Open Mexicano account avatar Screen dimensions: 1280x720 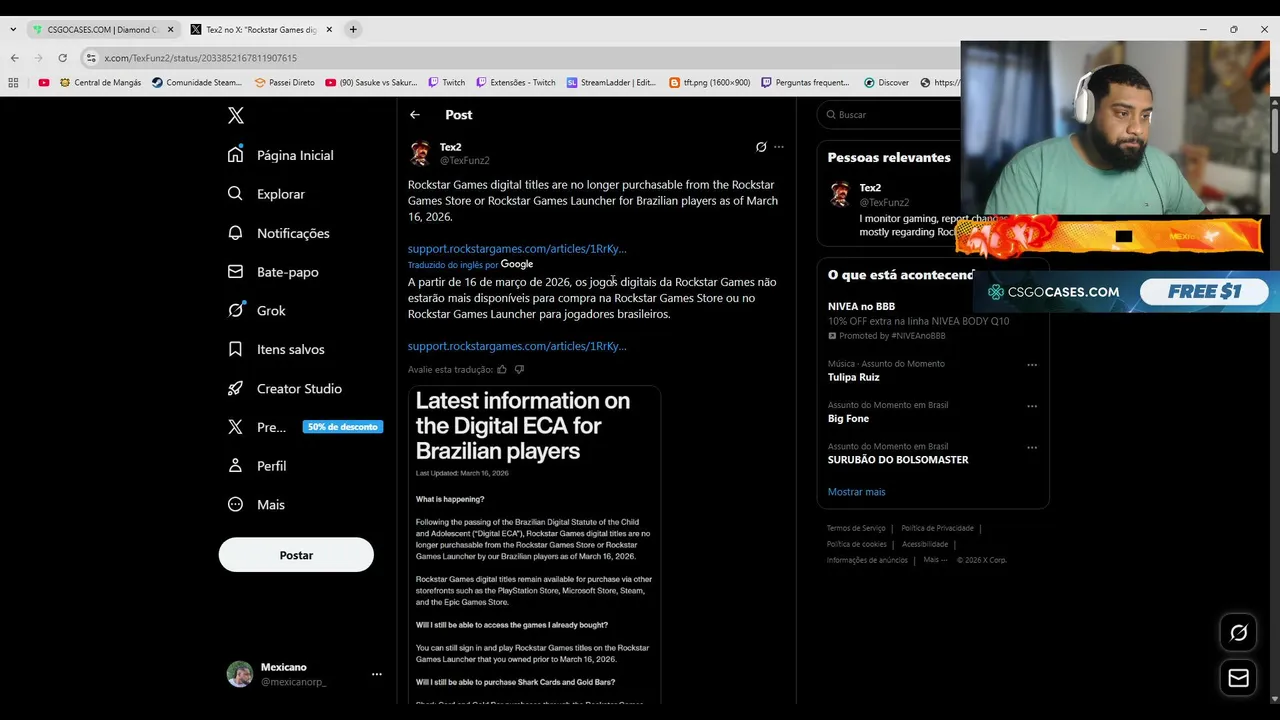pyautogui.click(x=240, y=674)
